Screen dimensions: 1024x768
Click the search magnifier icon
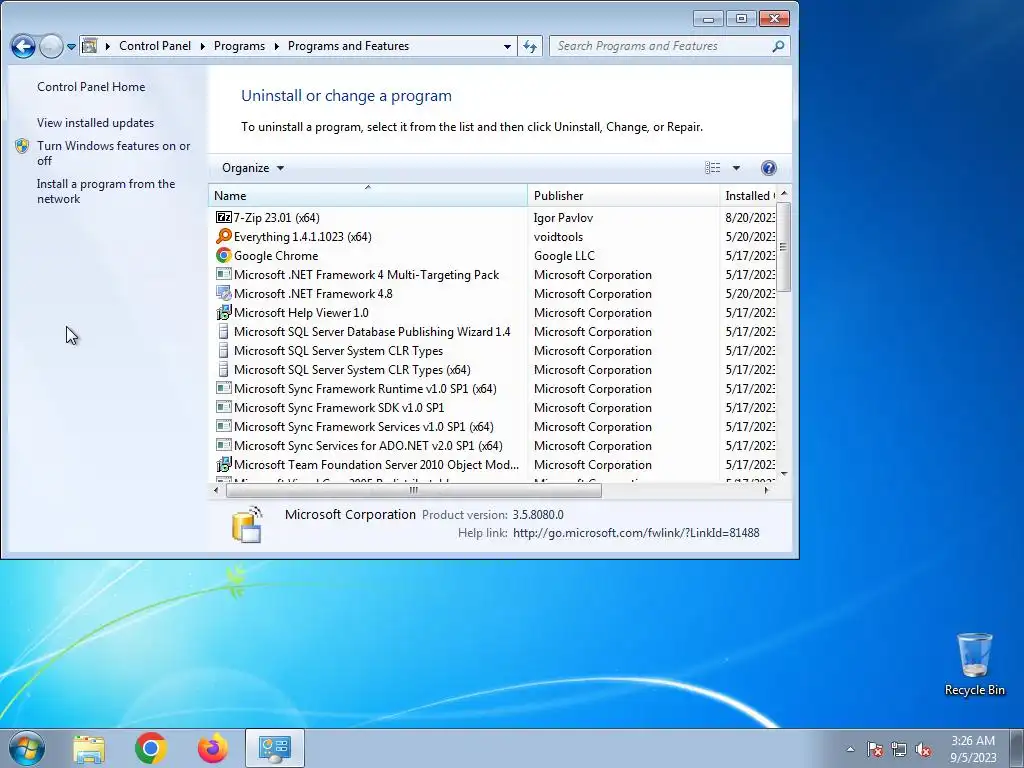point(778,46)
